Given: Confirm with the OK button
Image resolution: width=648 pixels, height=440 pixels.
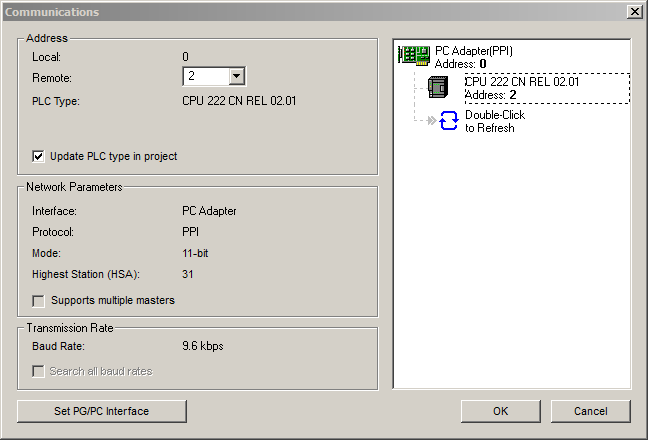Looking at the screenshot, I should (x=500, y=411).
